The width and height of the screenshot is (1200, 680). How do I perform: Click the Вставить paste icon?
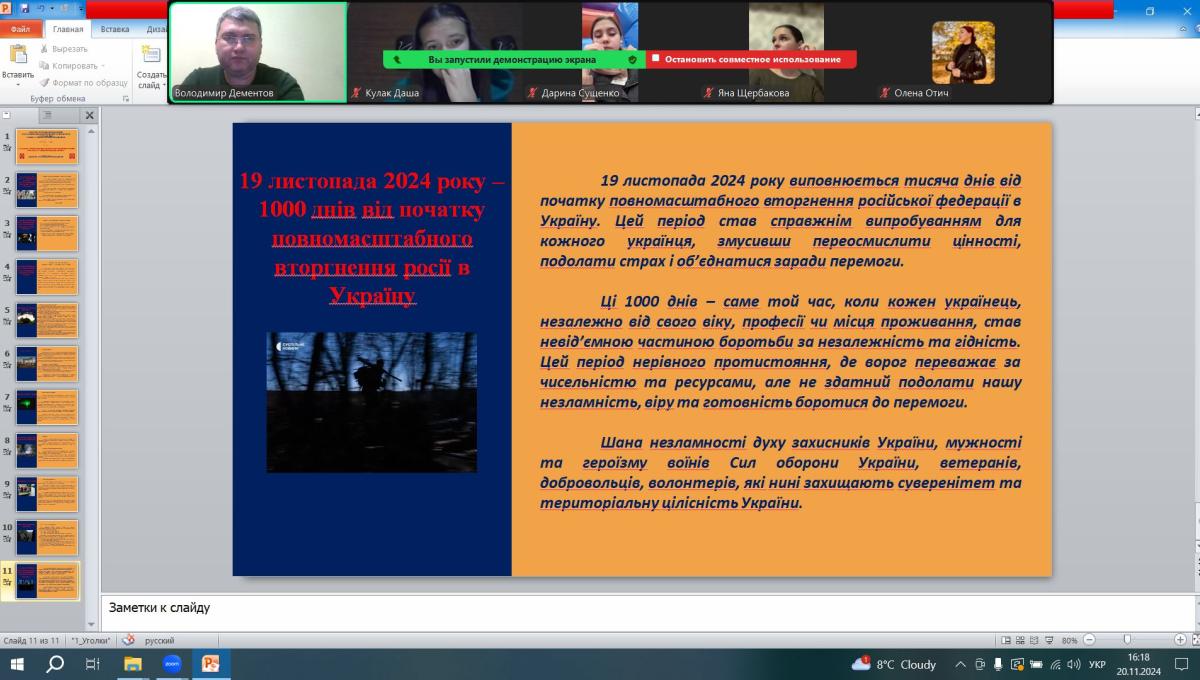click(x=17, y=55)
